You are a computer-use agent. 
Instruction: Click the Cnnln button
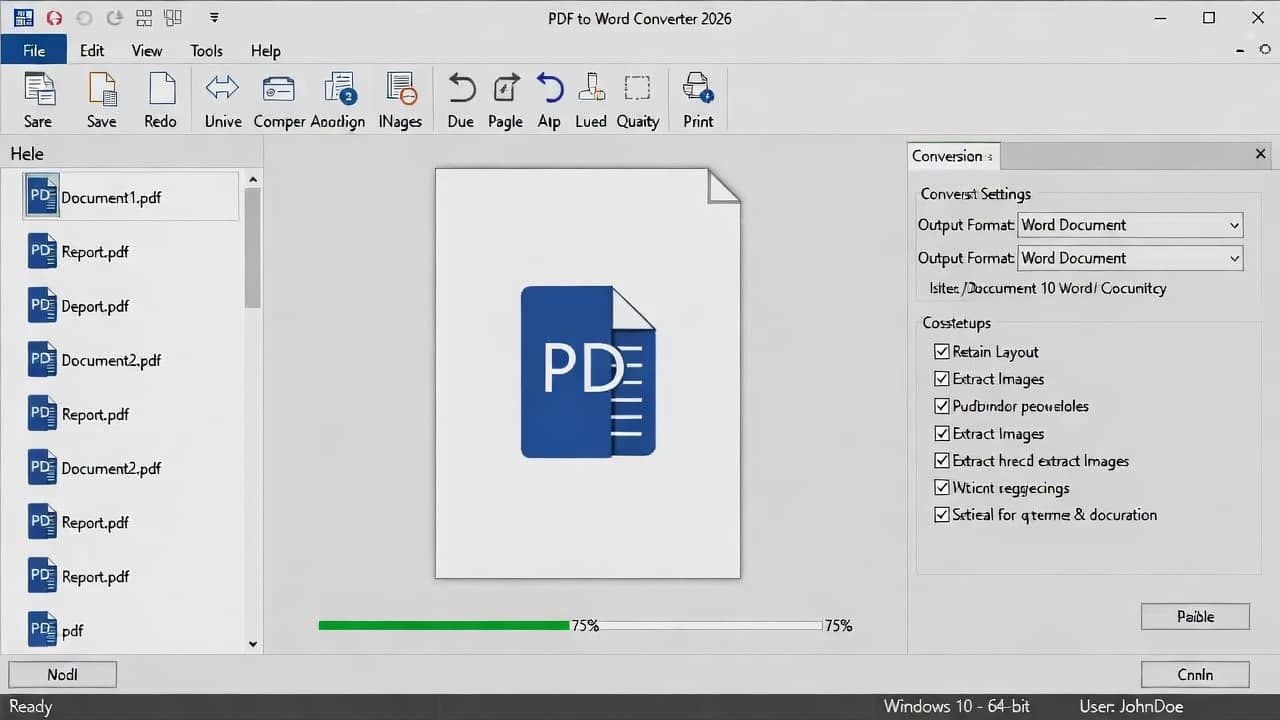1195,674
